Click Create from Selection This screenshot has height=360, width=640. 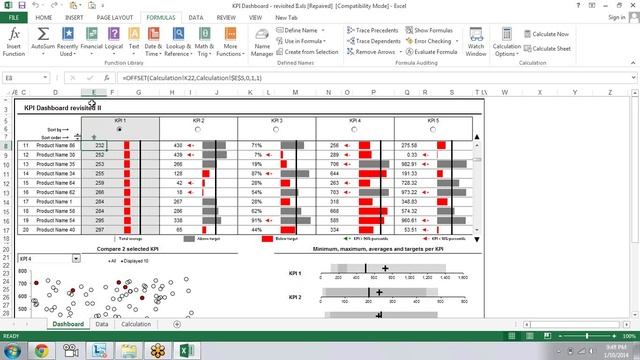[307, 52]
